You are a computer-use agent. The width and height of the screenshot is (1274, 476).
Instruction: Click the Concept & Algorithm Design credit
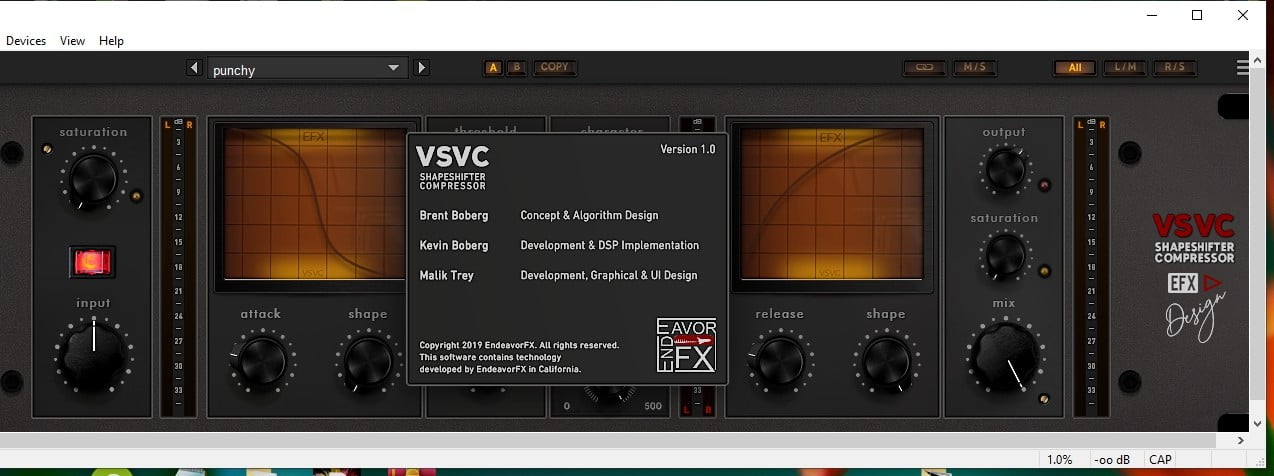click(x=589, y=215)
